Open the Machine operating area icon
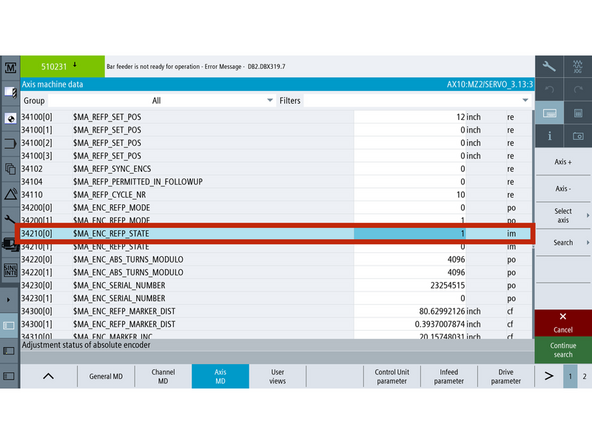This screenshot has height=444, width=592. click(x=10, y=68)
